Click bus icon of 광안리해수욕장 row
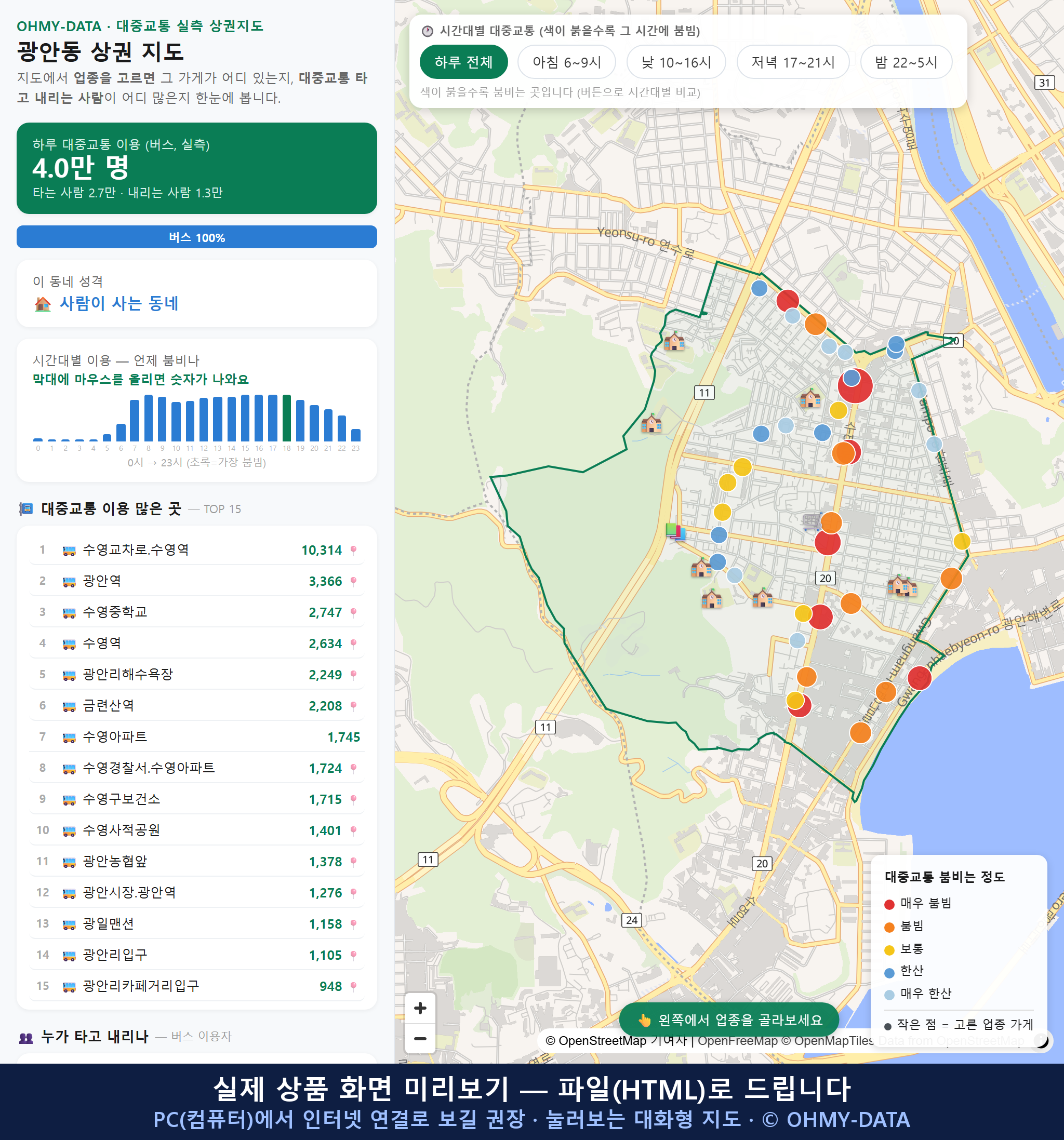 (69, 675)
